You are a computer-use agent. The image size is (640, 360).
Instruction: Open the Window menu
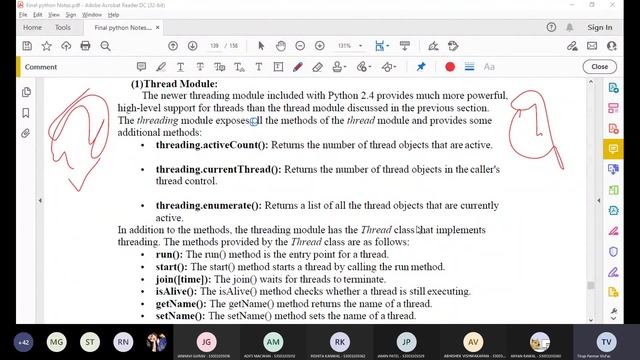(92, 15)
